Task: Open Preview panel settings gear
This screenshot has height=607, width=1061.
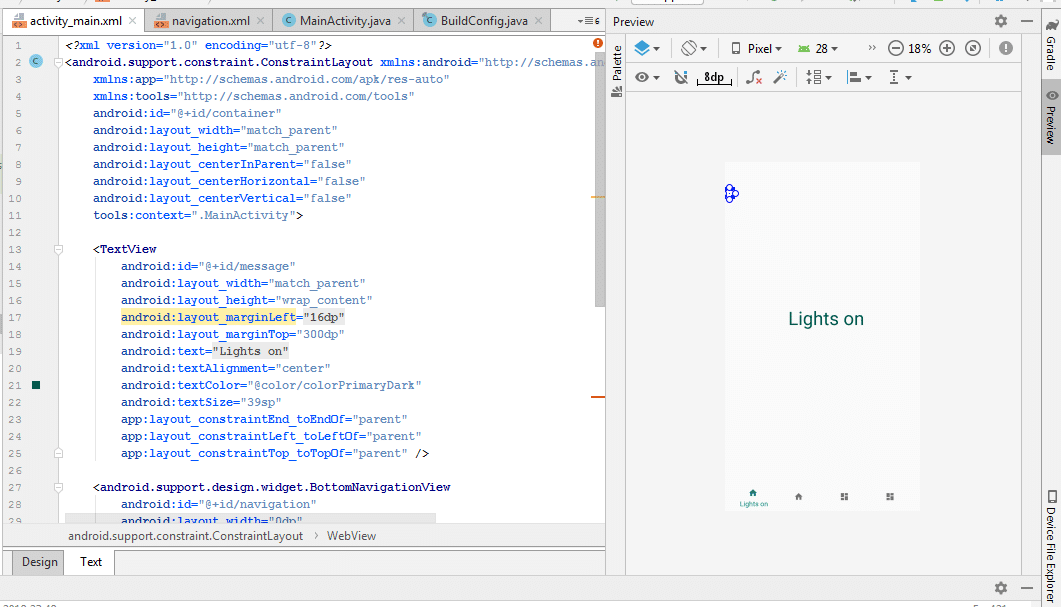Action: tap(1000, 21)
